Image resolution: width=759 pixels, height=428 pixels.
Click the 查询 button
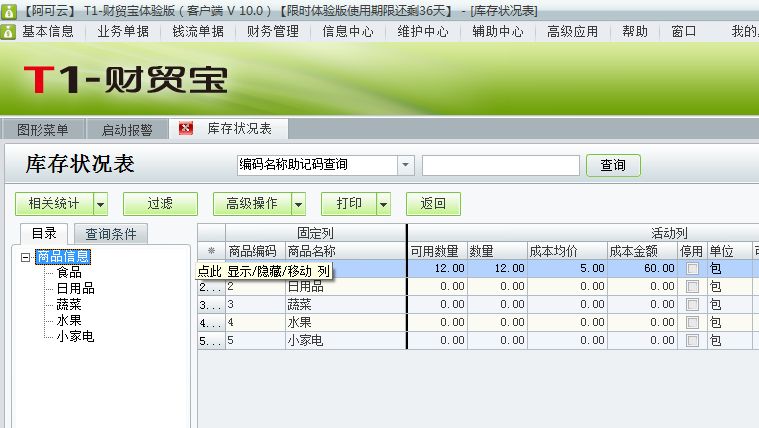pyautogui.click(x=613, y=165)
